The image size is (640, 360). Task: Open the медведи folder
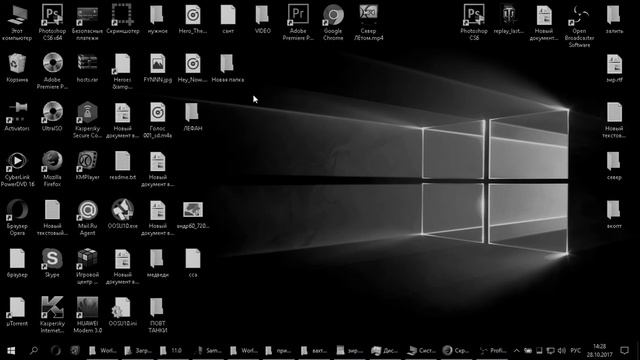(x=158, y=263)
